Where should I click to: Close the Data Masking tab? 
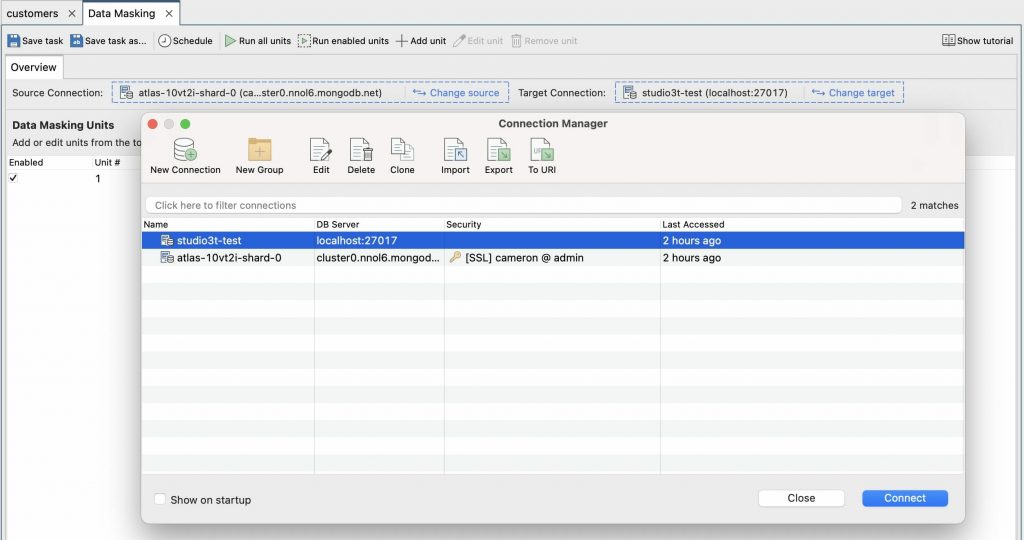pos(169,13)
